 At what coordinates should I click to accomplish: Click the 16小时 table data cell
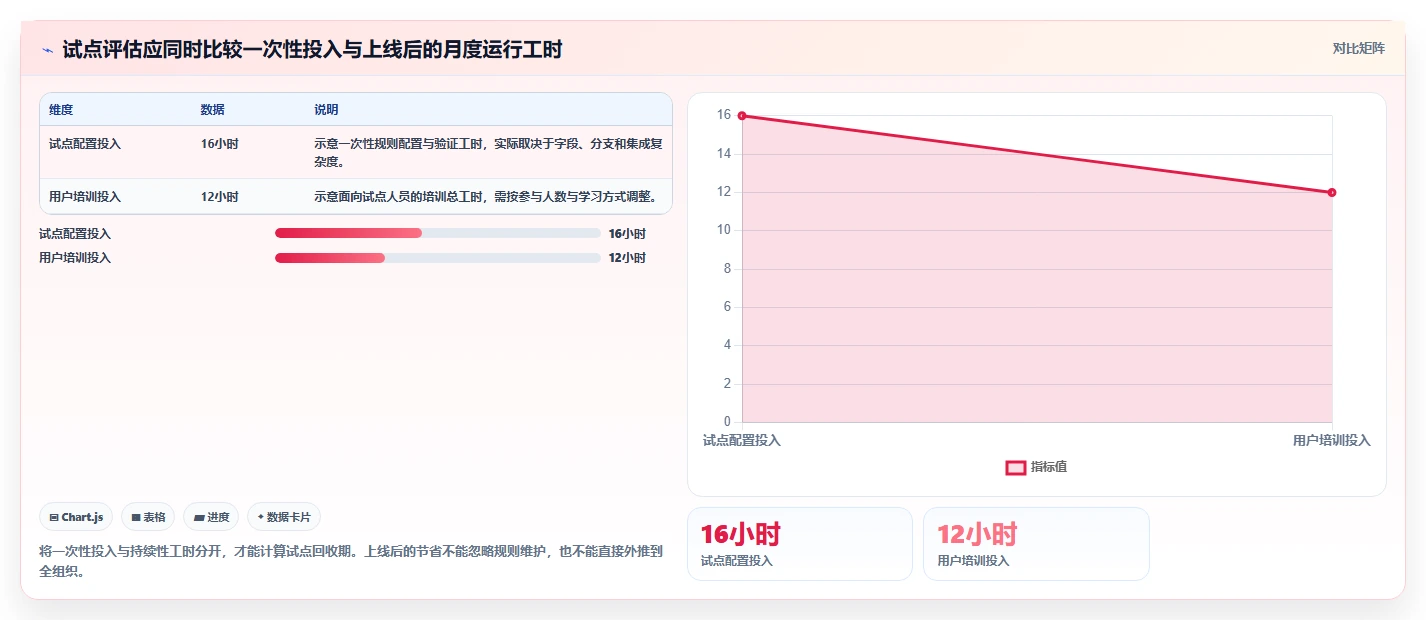pos(219,143)
